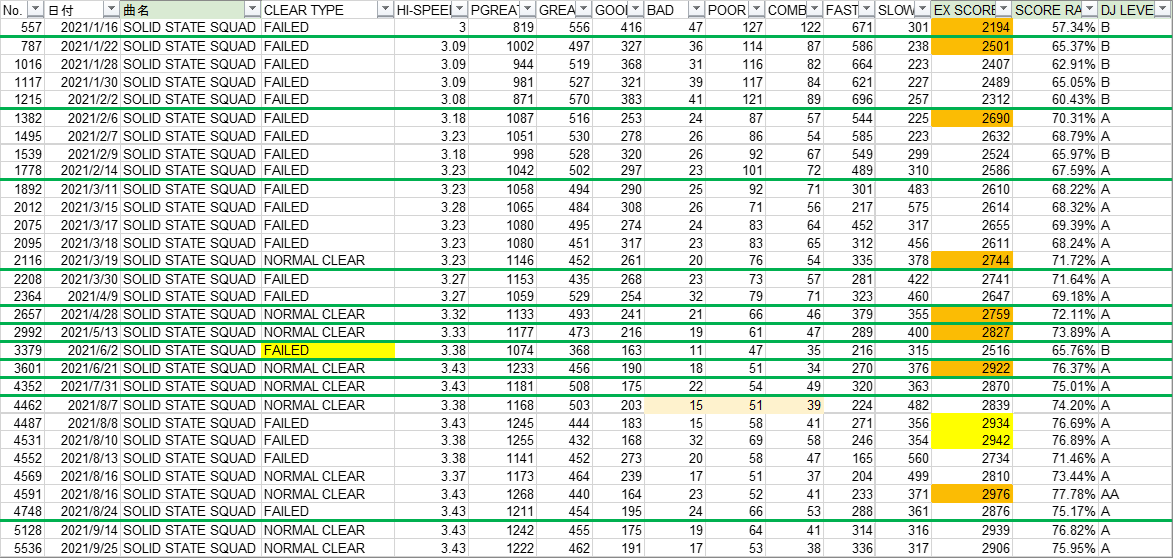Select the DJ level B cell in row 1215

click(x=1136, y=100)
